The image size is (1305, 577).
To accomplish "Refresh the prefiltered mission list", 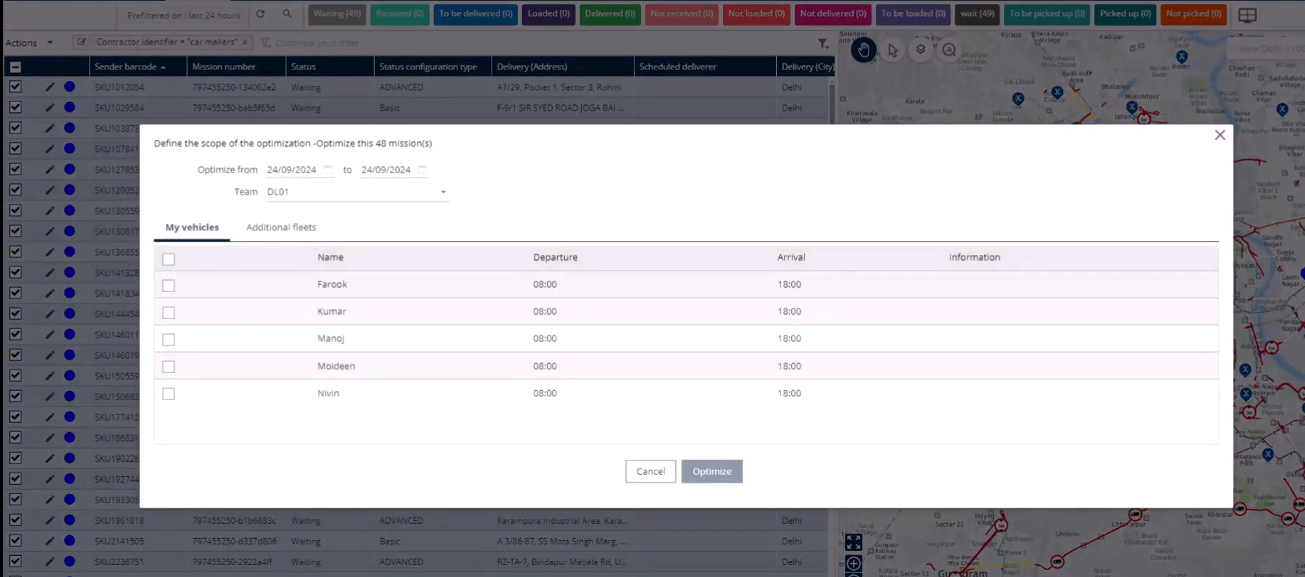I will click(261, 15).
